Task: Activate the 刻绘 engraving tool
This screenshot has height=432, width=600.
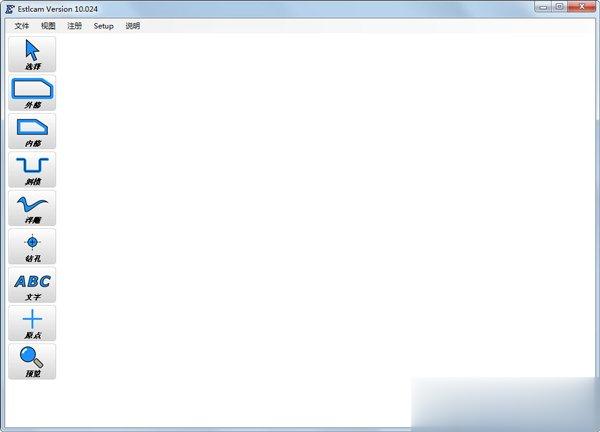Action: click(x=32, y=170)
